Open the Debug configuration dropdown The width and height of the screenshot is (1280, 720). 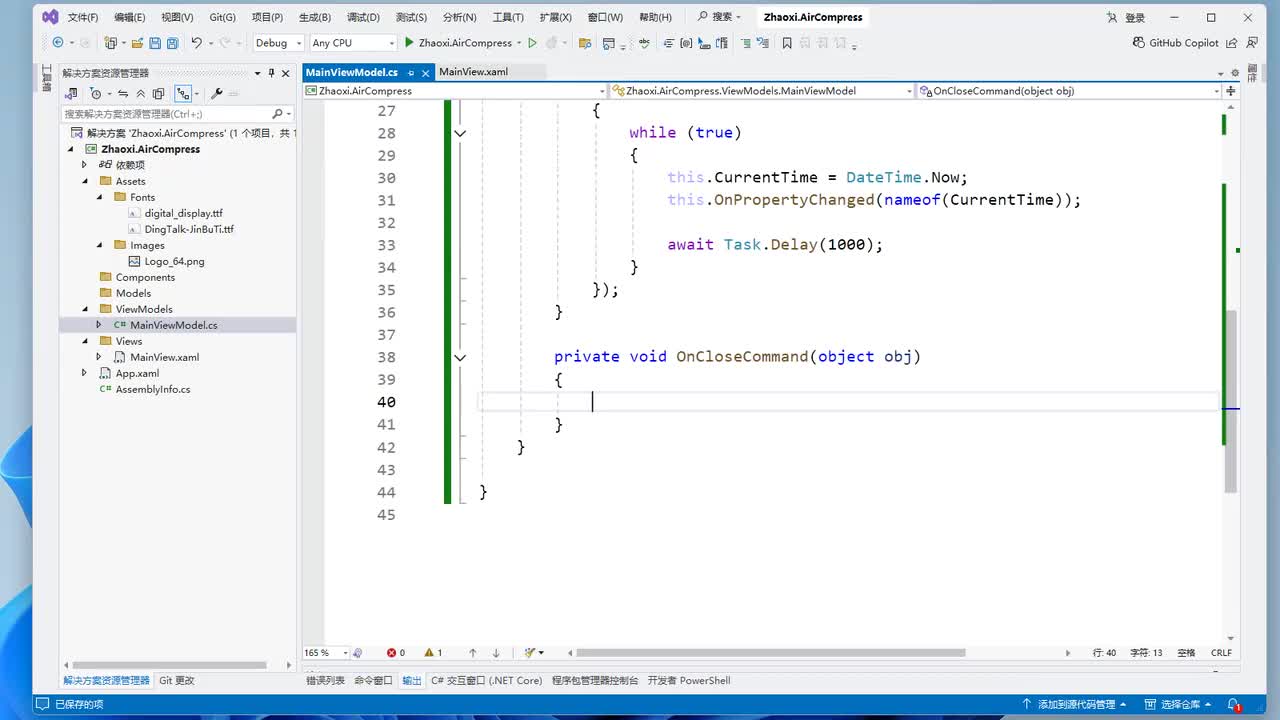278,43
